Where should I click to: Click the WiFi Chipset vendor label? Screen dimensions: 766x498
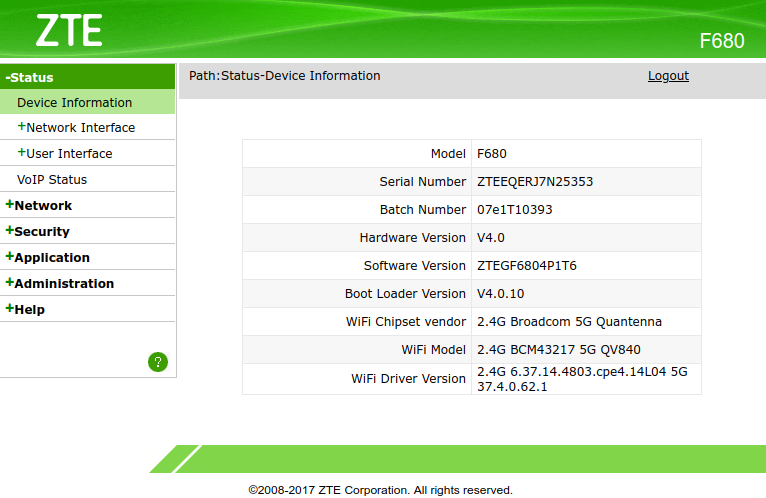point(406,322)
